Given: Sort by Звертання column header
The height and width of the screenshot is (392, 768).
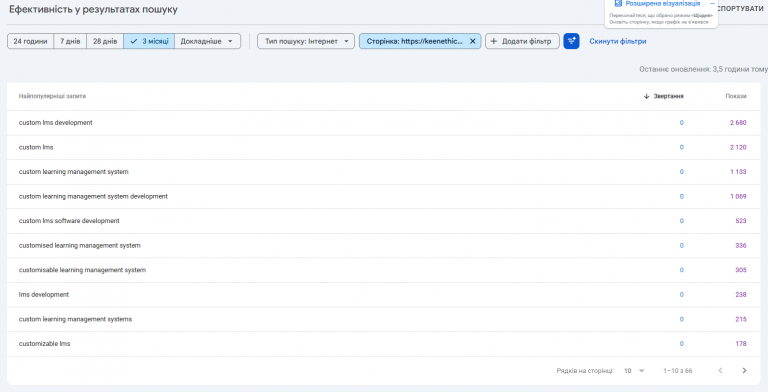Looking at the screenshot, I should 669,96.
